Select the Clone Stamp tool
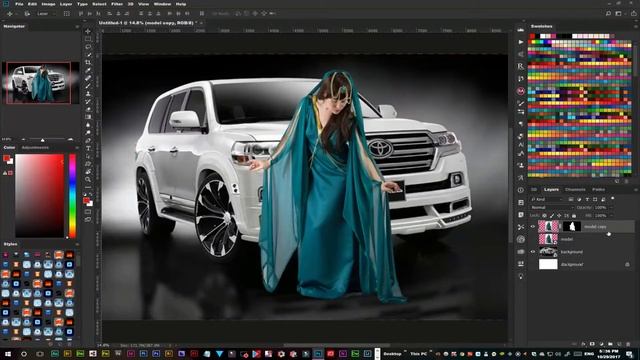The width and height of the screenshot is (640, 360). point(88,93)
